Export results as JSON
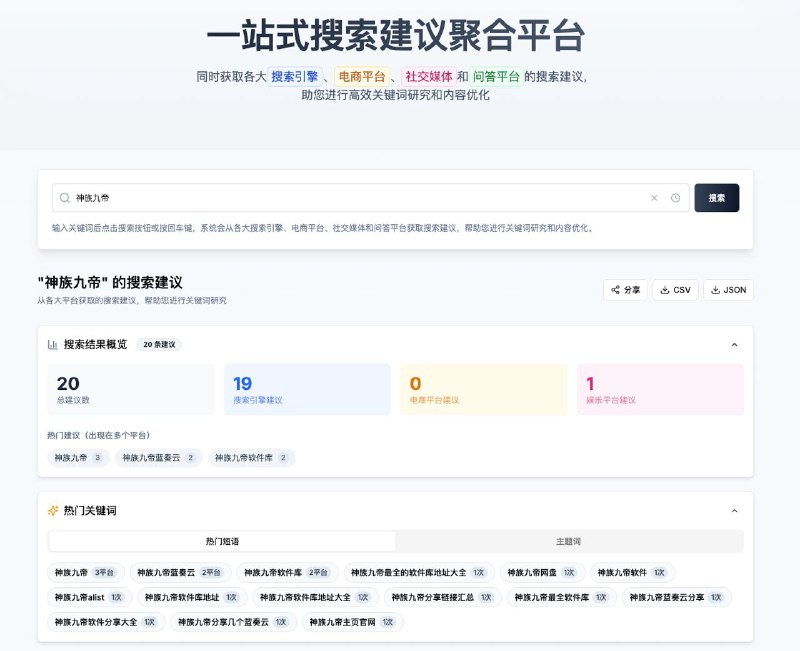 point(728,290)
